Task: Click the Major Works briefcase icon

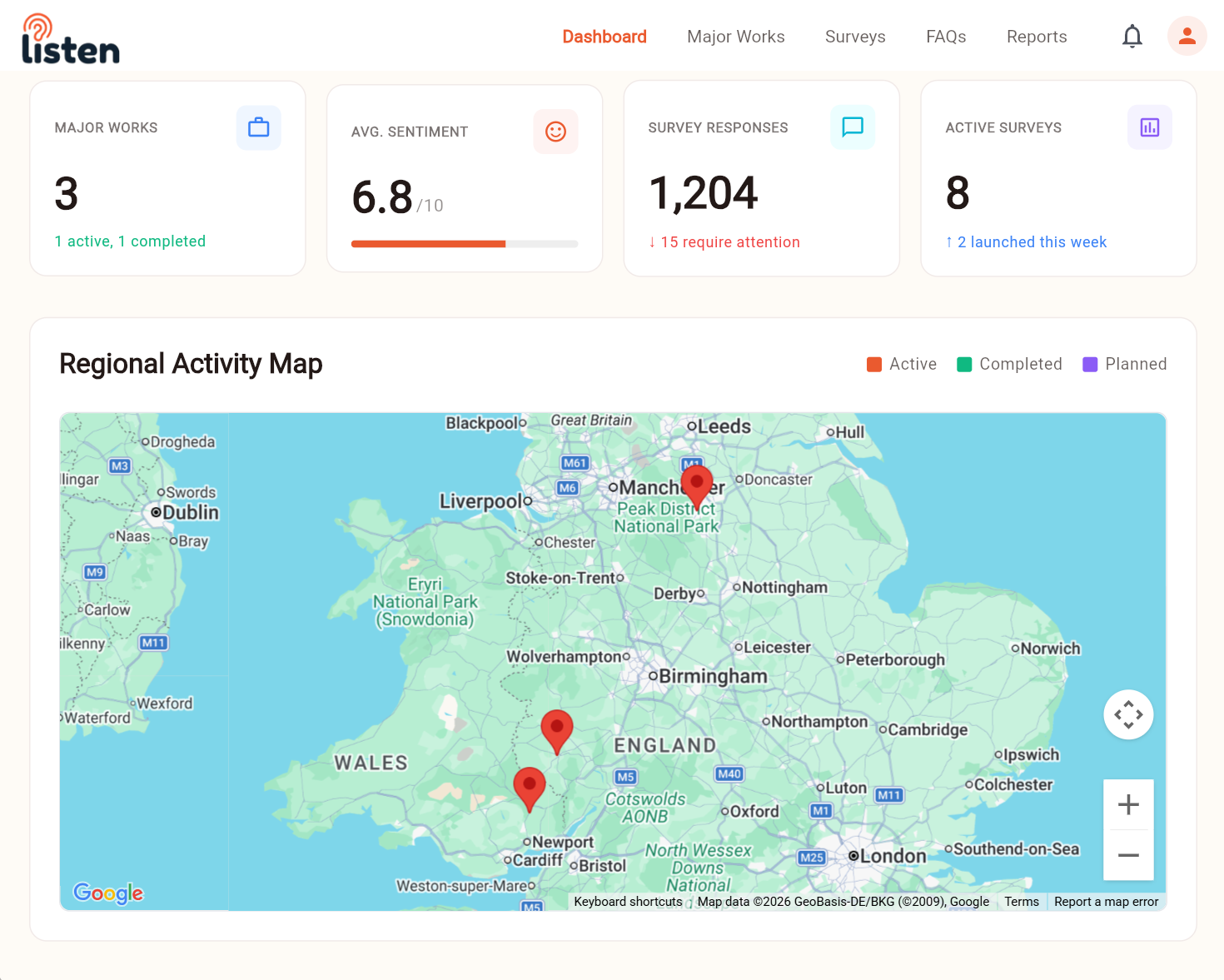Action: 258,127
